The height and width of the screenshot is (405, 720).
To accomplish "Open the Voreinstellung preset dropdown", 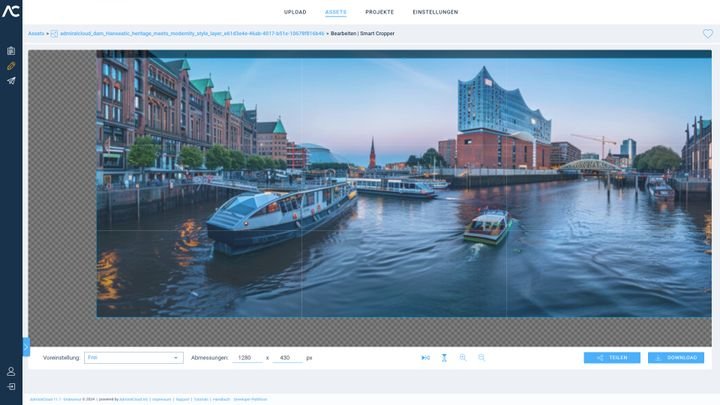I will (134, 358).
